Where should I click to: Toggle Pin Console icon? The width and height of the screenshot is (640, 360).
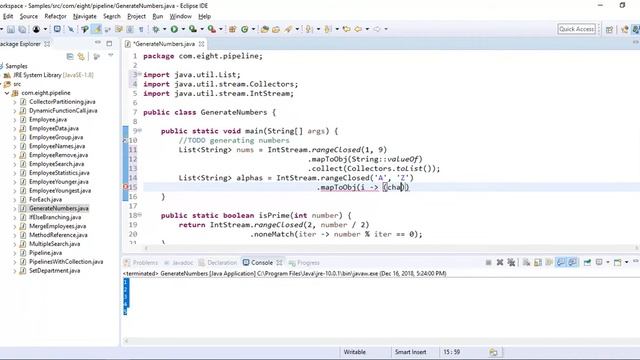(587, 262)
